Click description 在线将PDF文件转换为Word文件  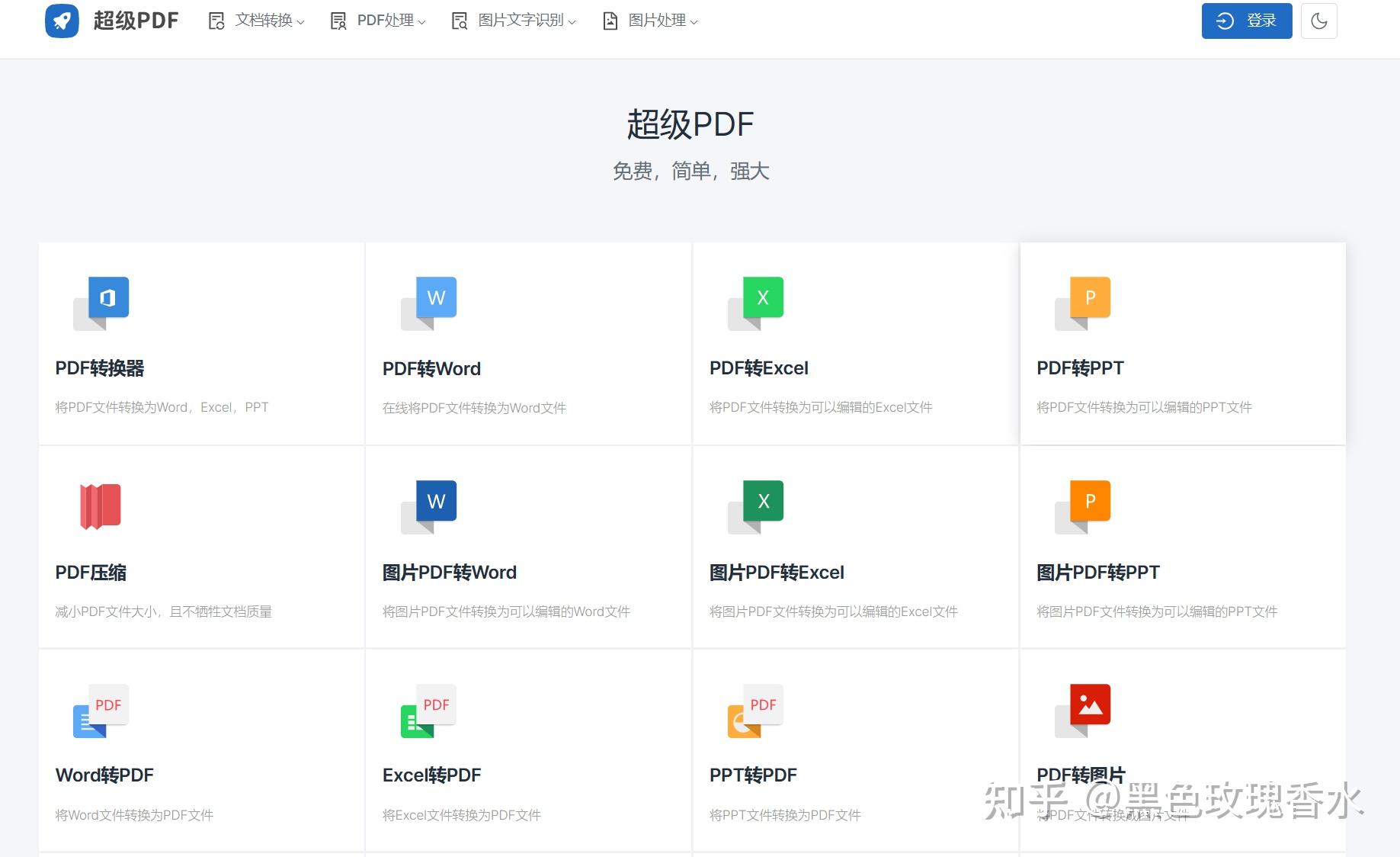point(474,408)
